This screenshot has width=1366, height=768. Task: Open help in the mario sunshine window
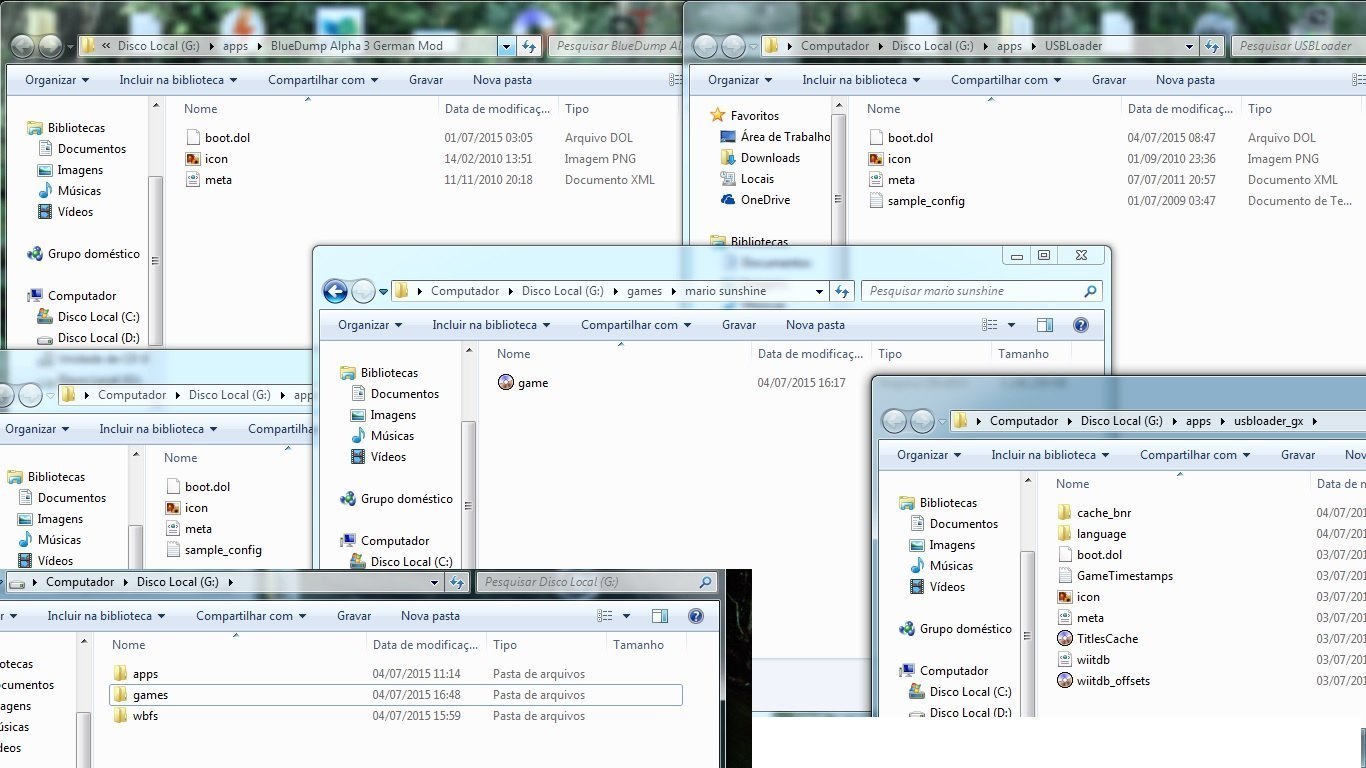pyautogui.click(x=1080, y=325)
